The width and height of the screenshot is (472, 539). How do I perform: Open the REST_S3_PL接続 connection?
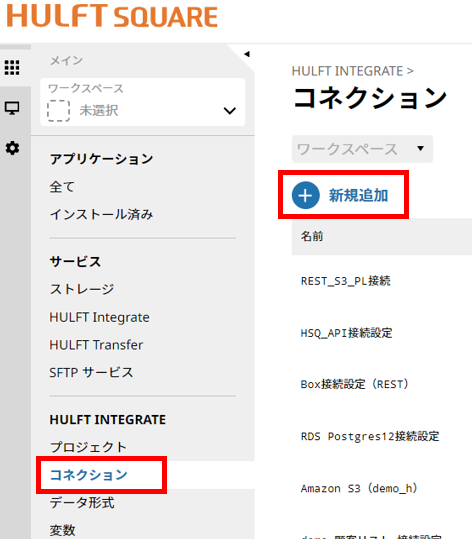(x=345, y=281)
